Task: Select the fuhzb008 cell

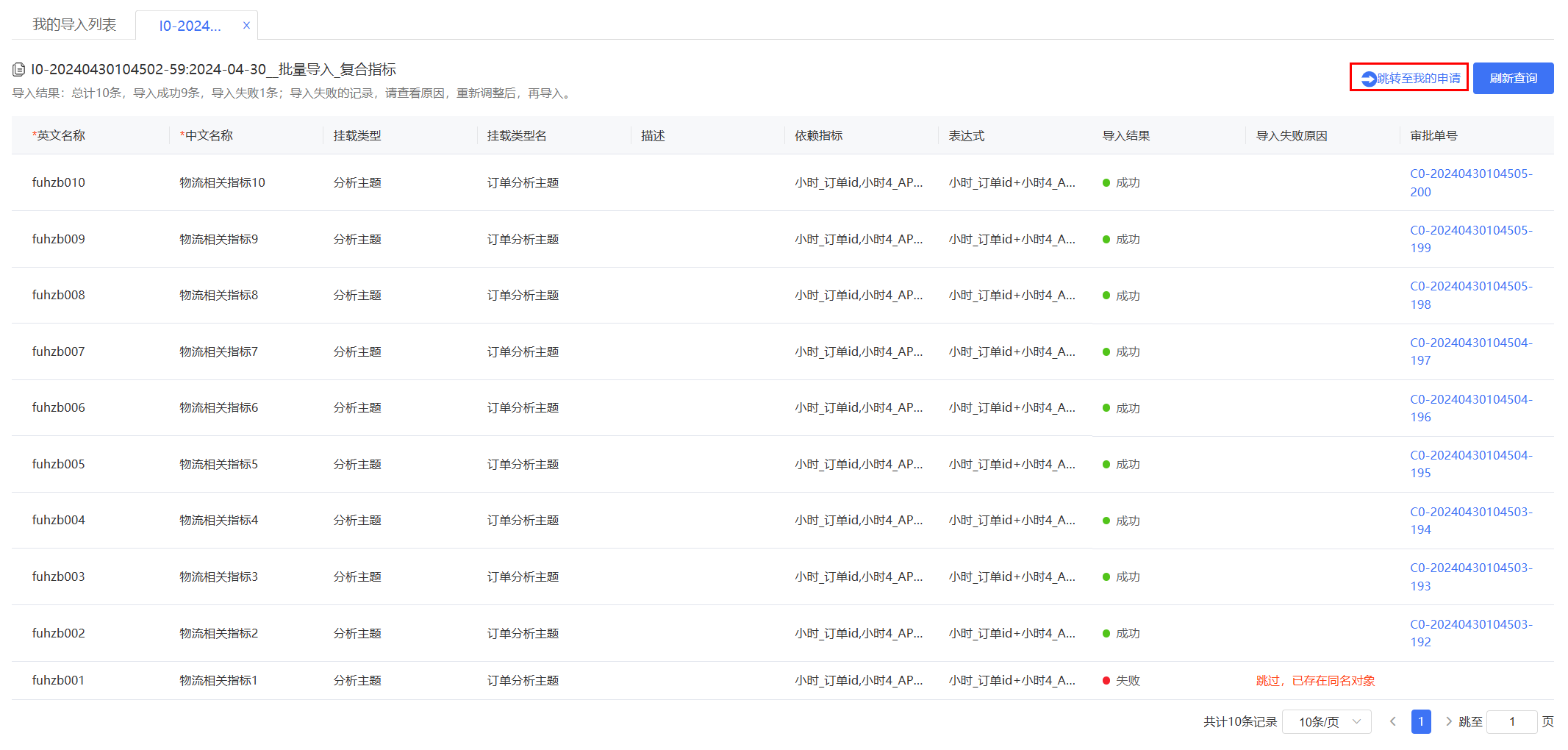Action: point(59,295)
